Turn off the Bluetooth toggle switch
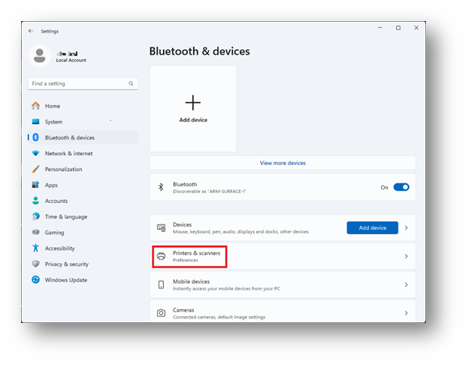 tap(401, 187)
